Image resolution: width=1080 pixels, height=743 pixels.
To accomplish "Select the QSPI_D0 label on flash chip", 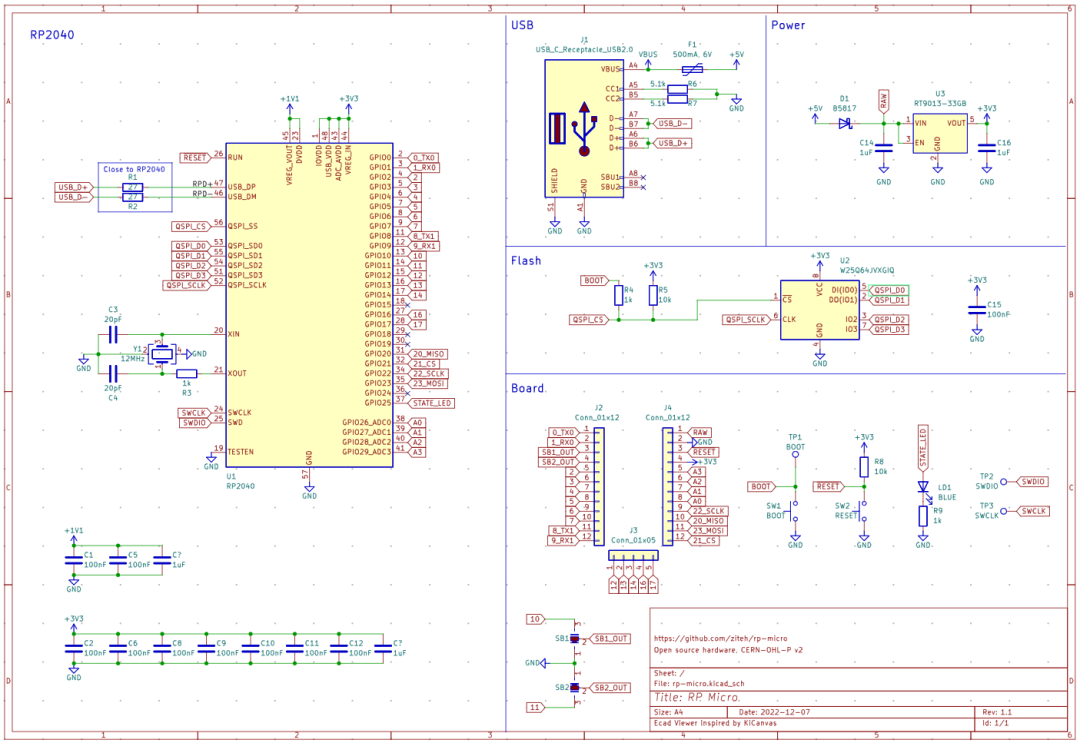I will point(889,291).
